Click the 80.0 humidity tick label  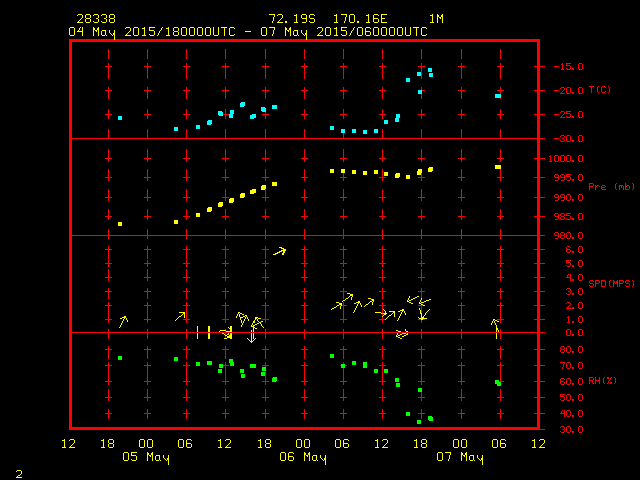pos(571,350)
